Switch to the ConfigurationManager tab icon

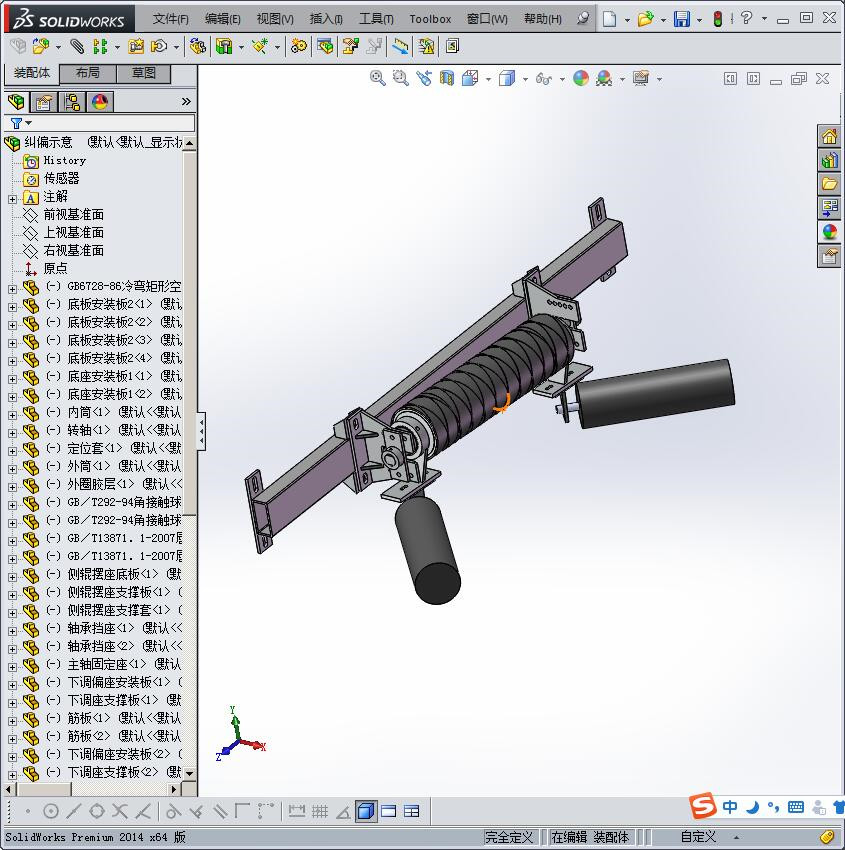(x=72, y=101)
